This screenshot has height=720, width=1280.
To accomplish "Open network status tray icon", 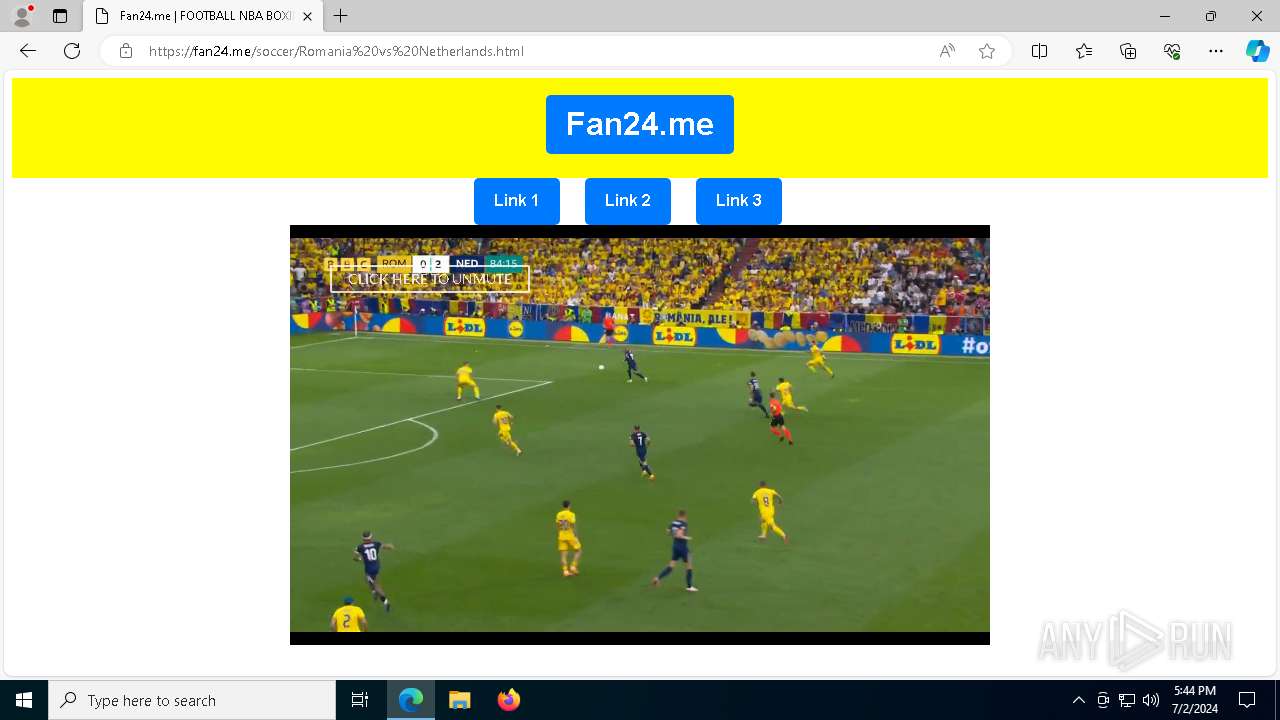I will pos(1127,700).
